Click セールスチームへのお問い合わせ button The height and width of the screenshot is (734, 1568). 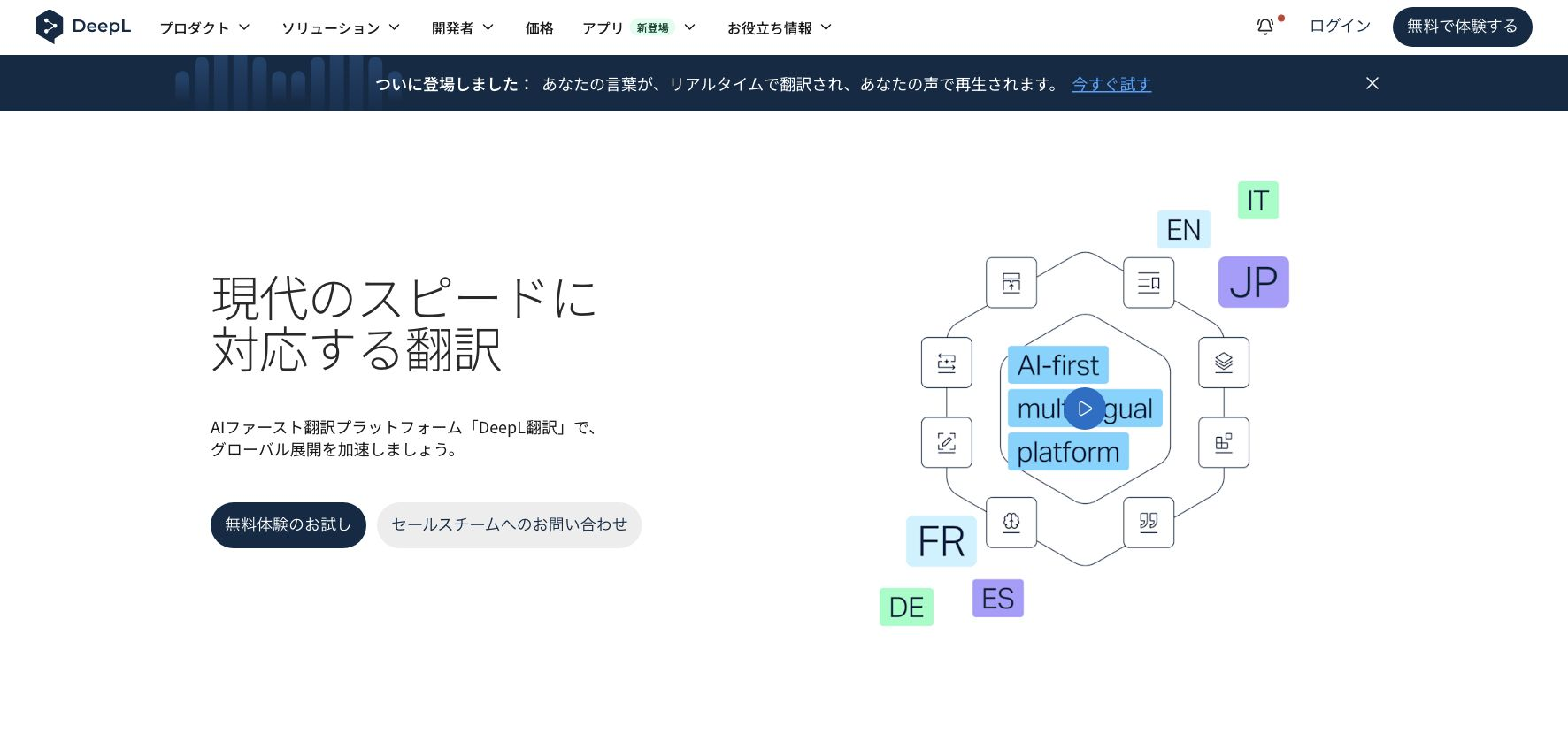[510, 525]
